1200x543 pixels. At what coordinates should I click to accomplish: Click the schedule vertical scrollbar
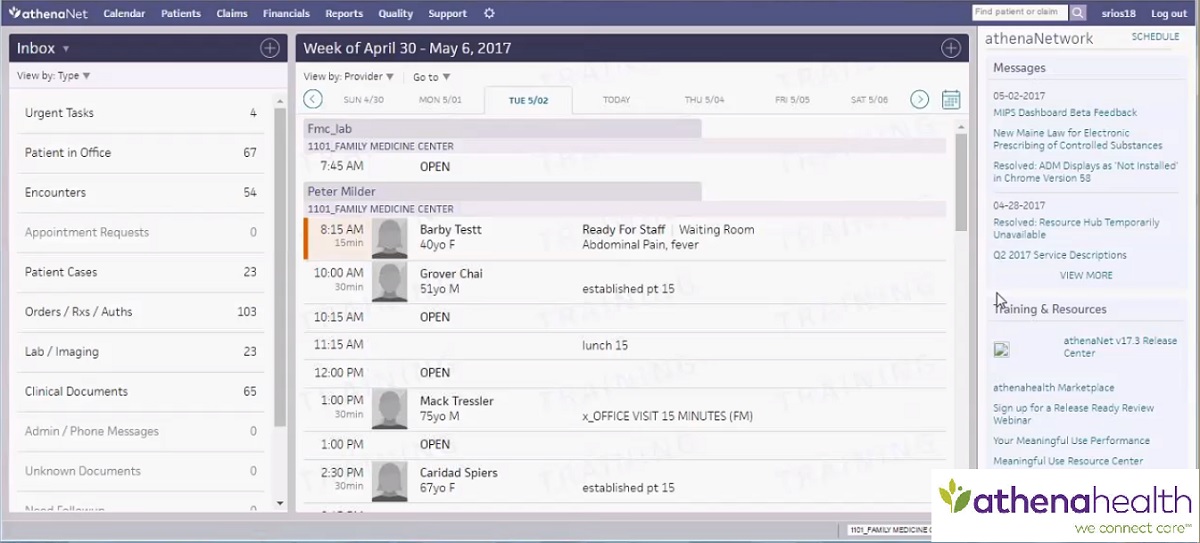click(962, 182)
